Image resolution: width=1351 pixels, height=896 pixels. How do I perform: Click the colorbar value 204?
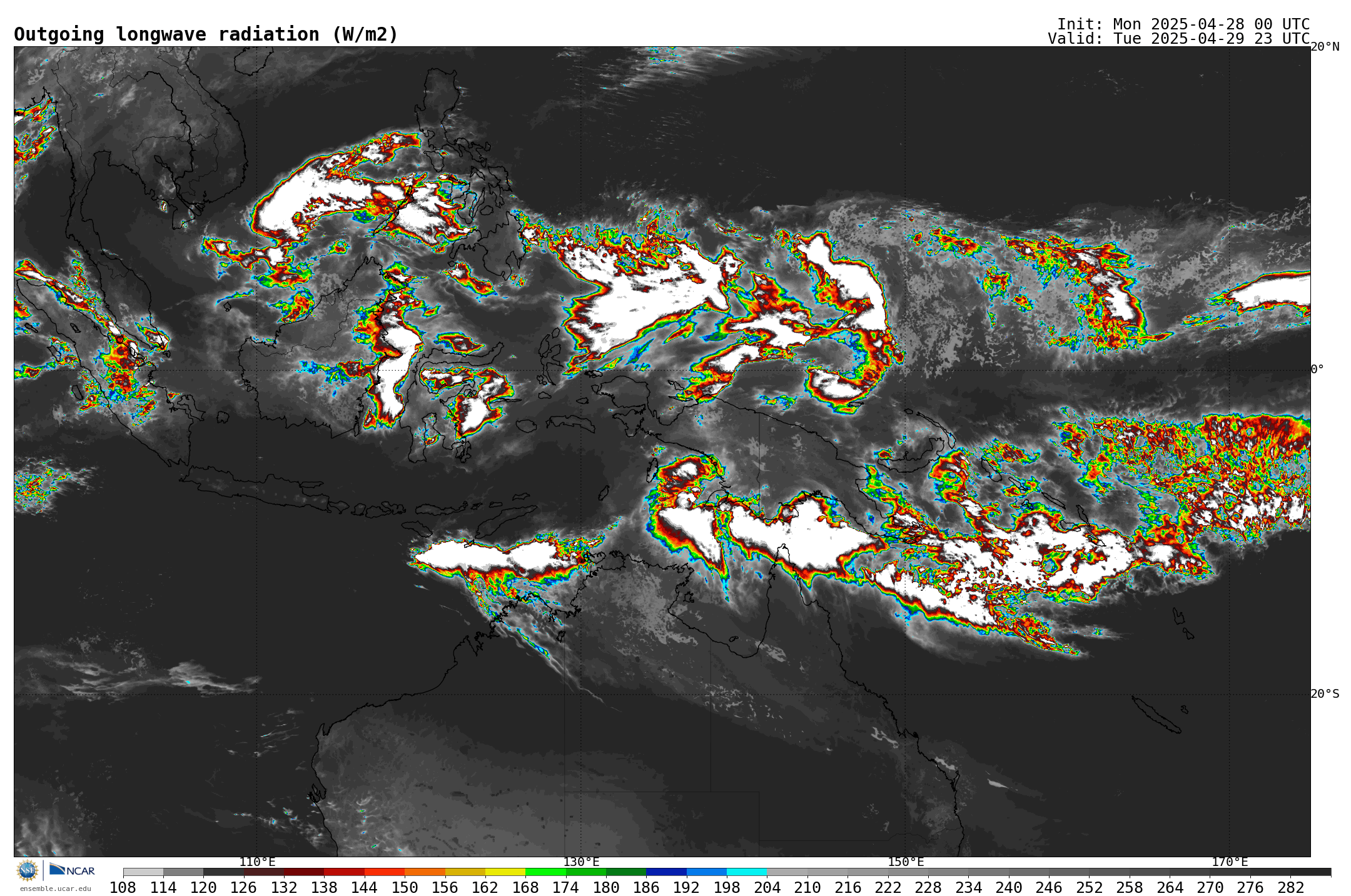[x=767, y=888]
